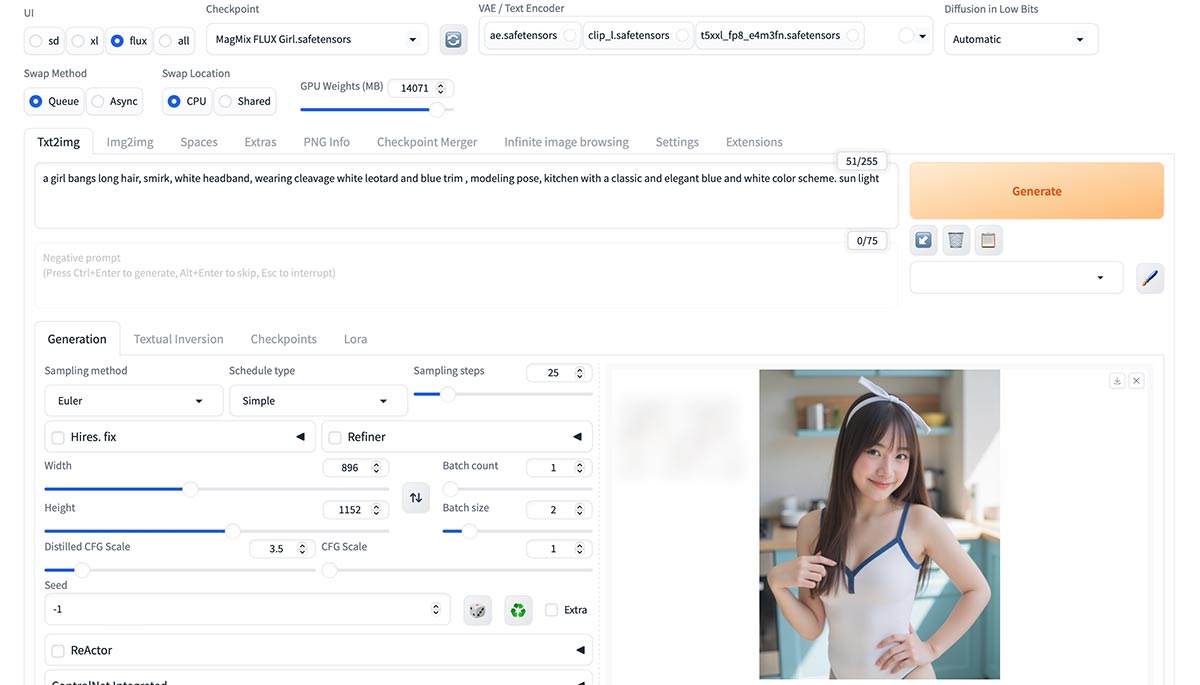Reuse last seed with the recycle icon
Image resolution: width=1200 pixels, height=685 pixels.
pos(518,610)
